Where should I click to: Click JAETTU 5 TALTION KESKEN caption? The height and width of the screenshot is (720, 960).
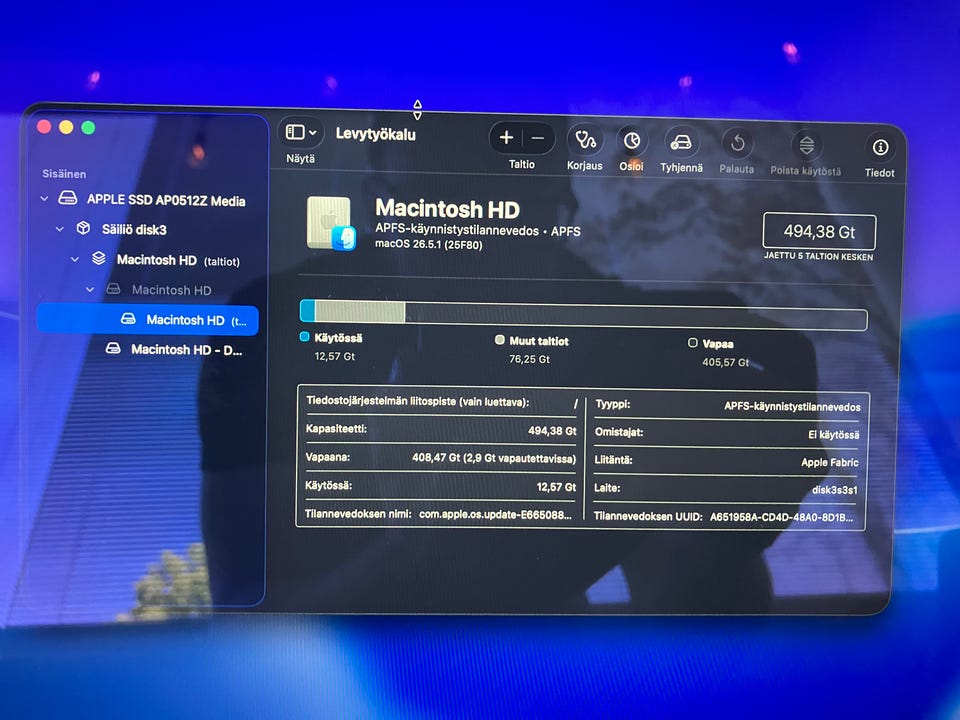[819, 256]
